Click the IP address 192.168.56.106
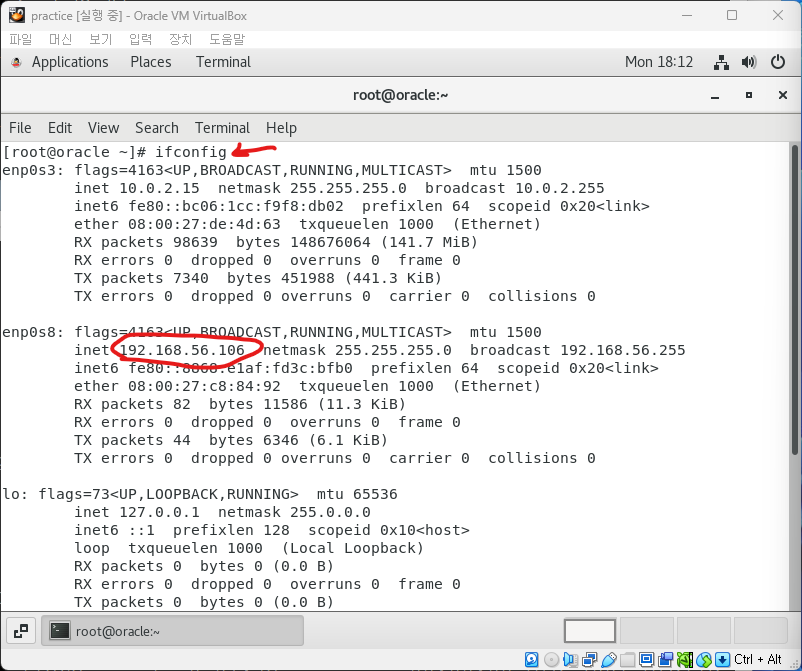Image resolution: width=802 pixels, height=671 pixels. point(182,350)
